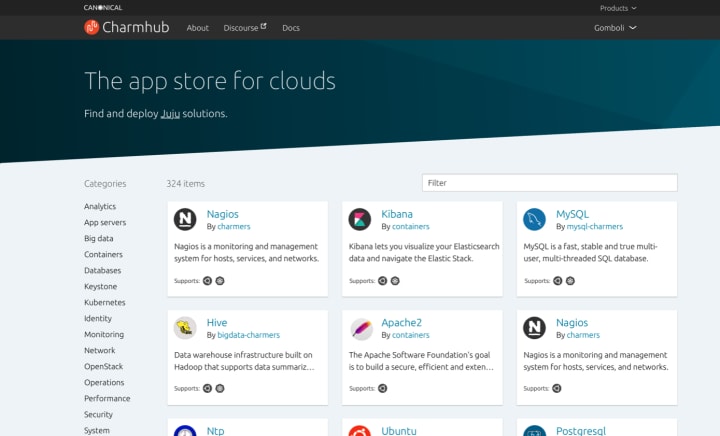The image size is (720, 436).
Task: Click the Charmhub wordmark
Action: 135,27
